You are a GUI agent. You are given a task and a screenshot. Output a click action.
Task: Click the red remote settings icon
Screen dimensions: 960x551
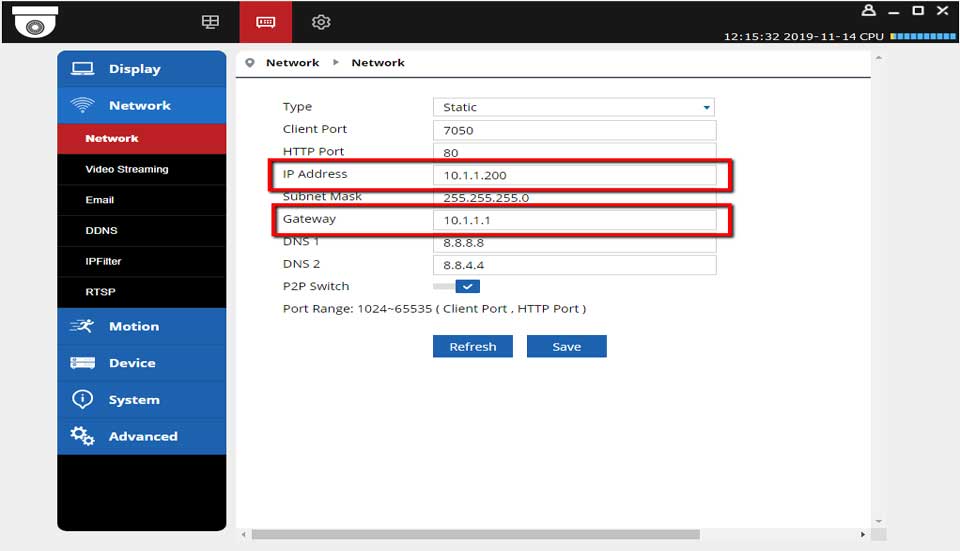[266, 22]
